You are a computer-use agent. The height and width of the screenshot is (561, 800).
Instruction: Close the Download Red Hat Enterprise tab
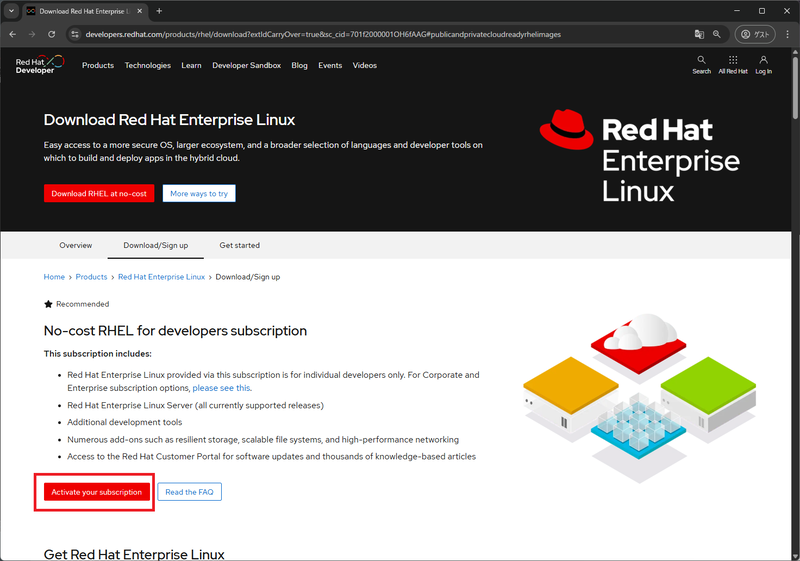140,11
